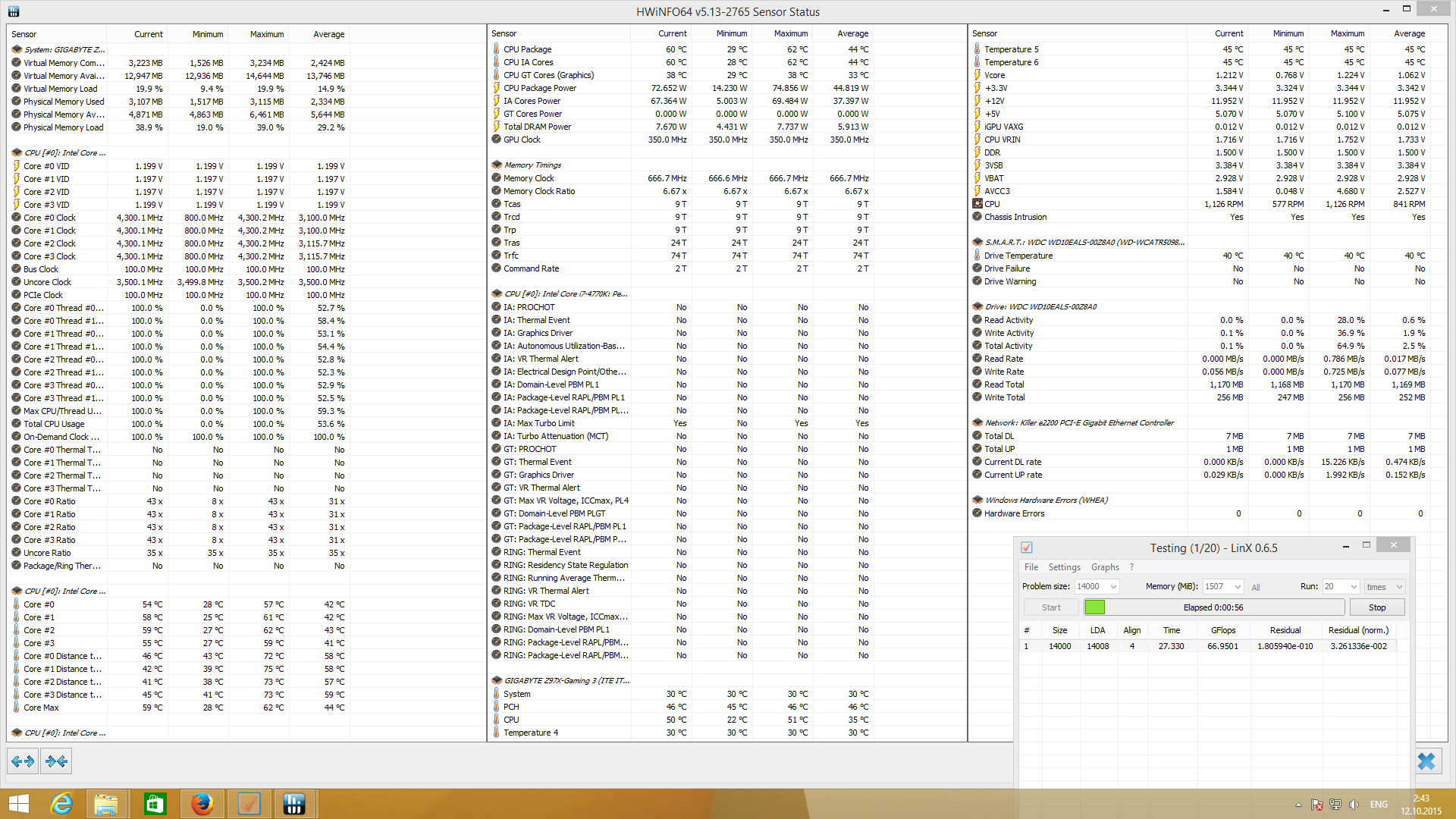Open HWiNFO from the taskbar
This screenshot has height=819, width=1456.
pos(294,804)
